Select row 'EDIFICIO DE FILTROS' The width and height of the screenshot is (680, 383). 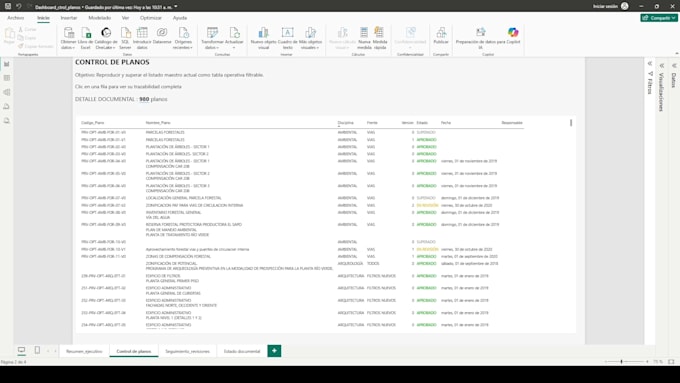tap(302, 278)
